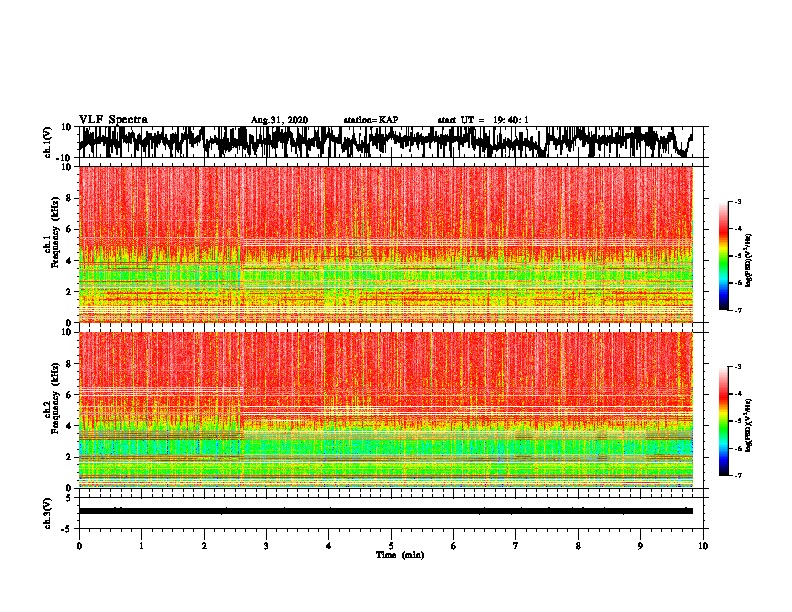The width and height of the screenshot is (792, 612).
Task: Click the "-5" tick on ch.3(V) axis
Action: click(67, 529)
